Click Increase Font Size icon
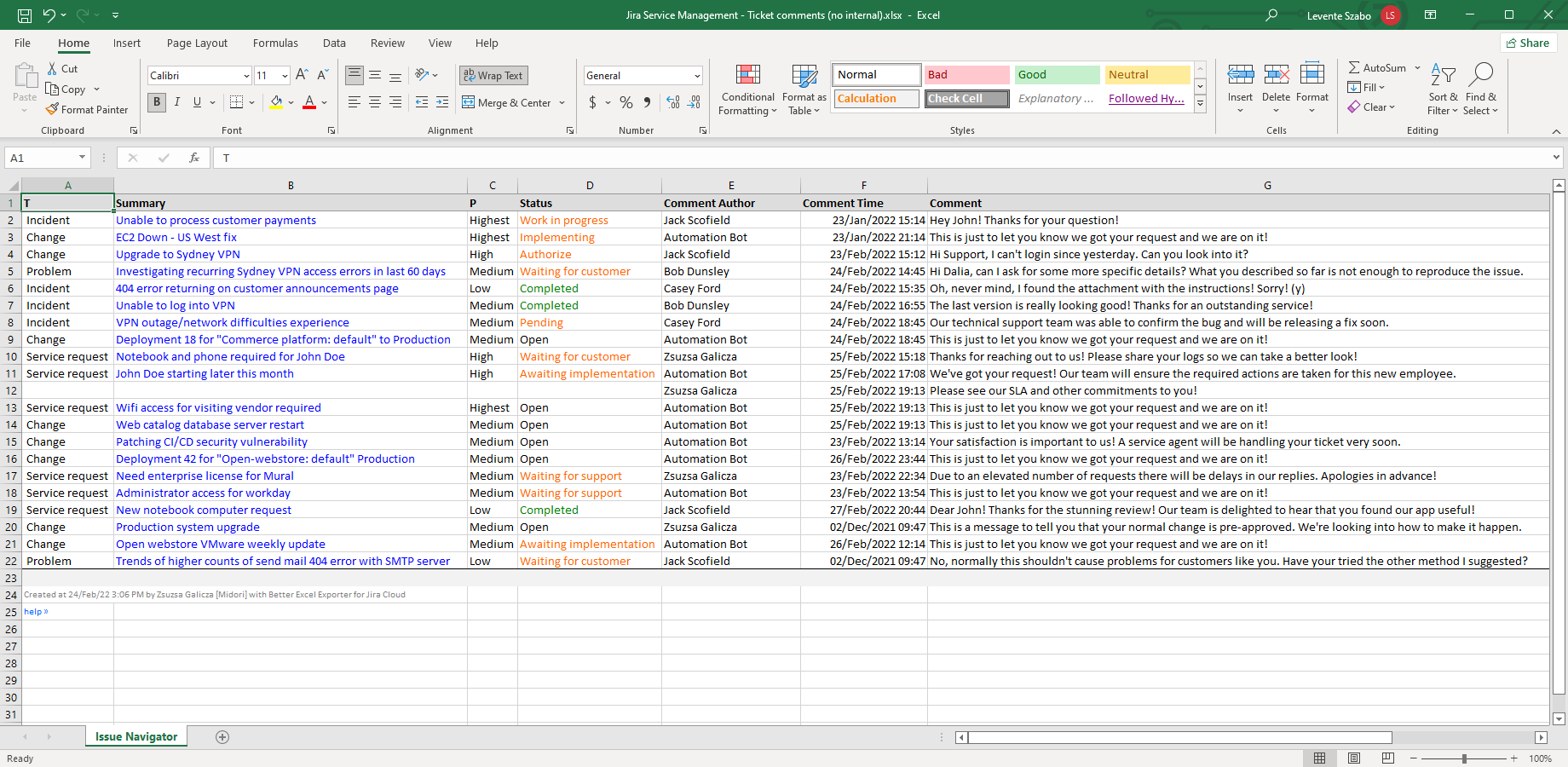Image resolution: width=1568 pixels, height=767 pixels. coord(302,75)
